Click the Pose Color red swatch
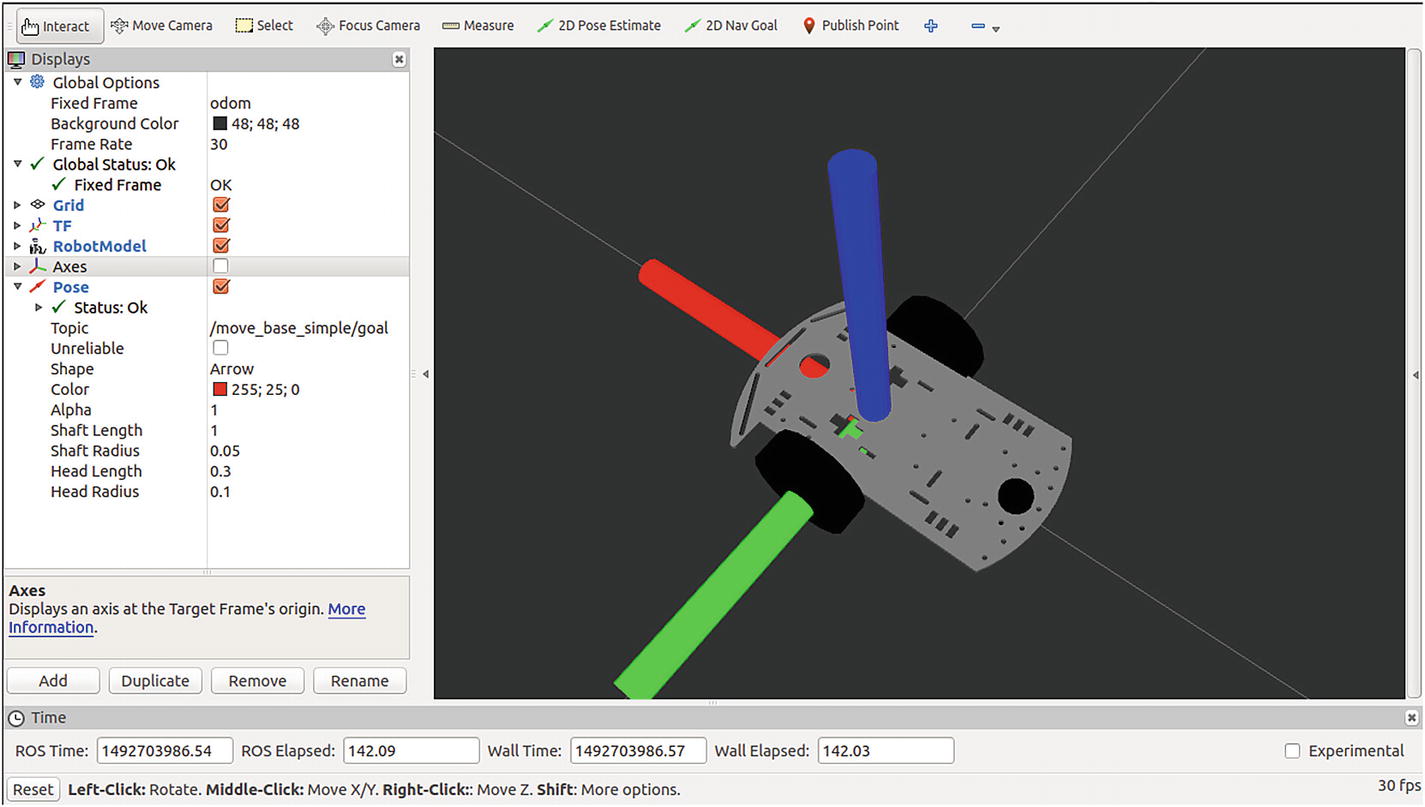Viewport: 1425px width, 807px height. [x=220, y=390]
